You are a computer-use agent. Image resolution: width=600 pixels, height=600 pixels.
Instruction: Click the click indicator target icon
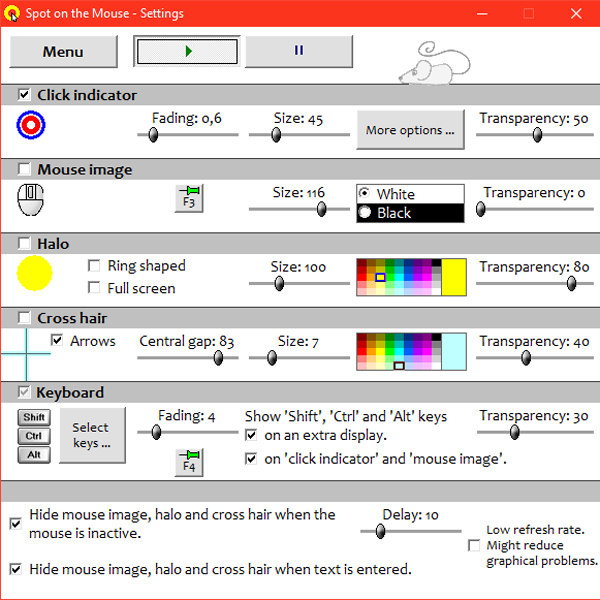point(32,125)
